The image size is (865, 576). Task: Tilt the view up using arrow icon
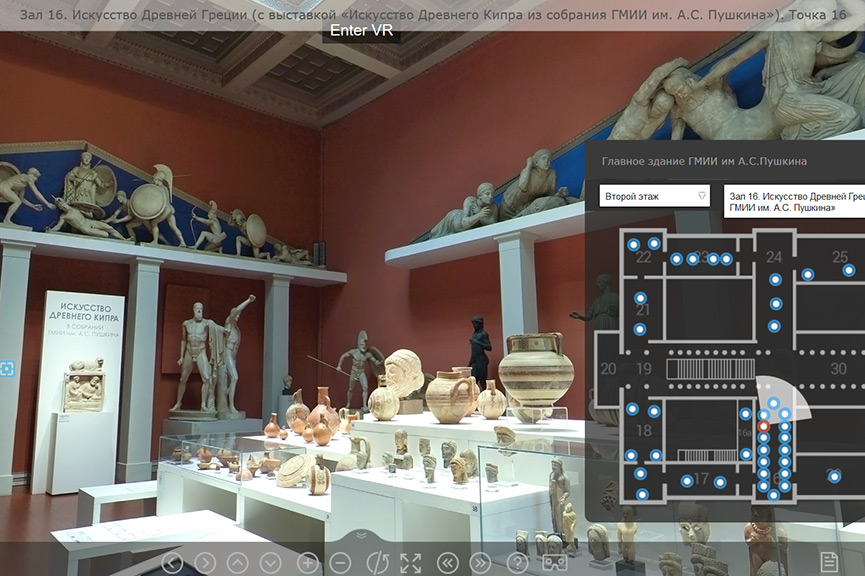click(x=238, y=563)
